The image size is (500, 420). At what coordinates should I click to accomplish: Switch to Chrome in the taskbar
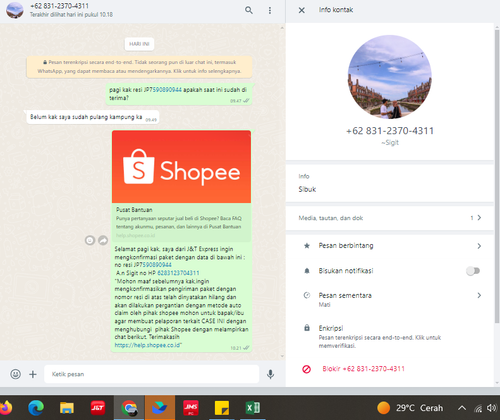(x=129, y=408)
